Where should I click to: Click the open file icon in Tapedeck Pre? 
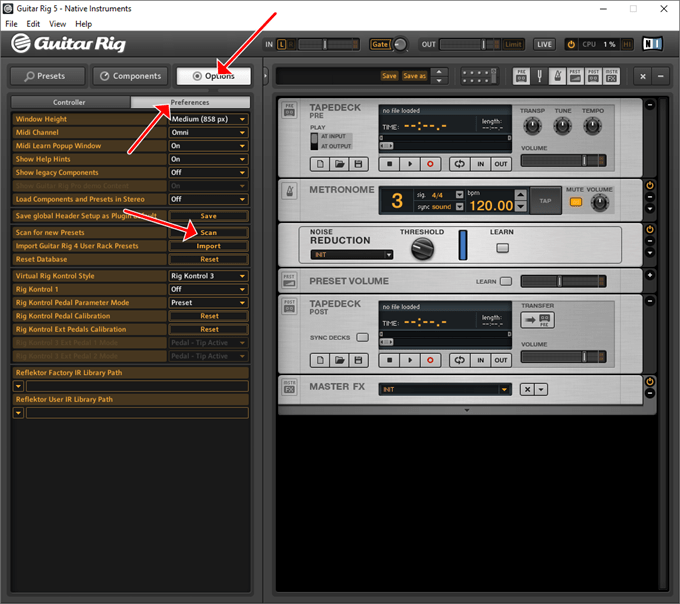(339, 164)
